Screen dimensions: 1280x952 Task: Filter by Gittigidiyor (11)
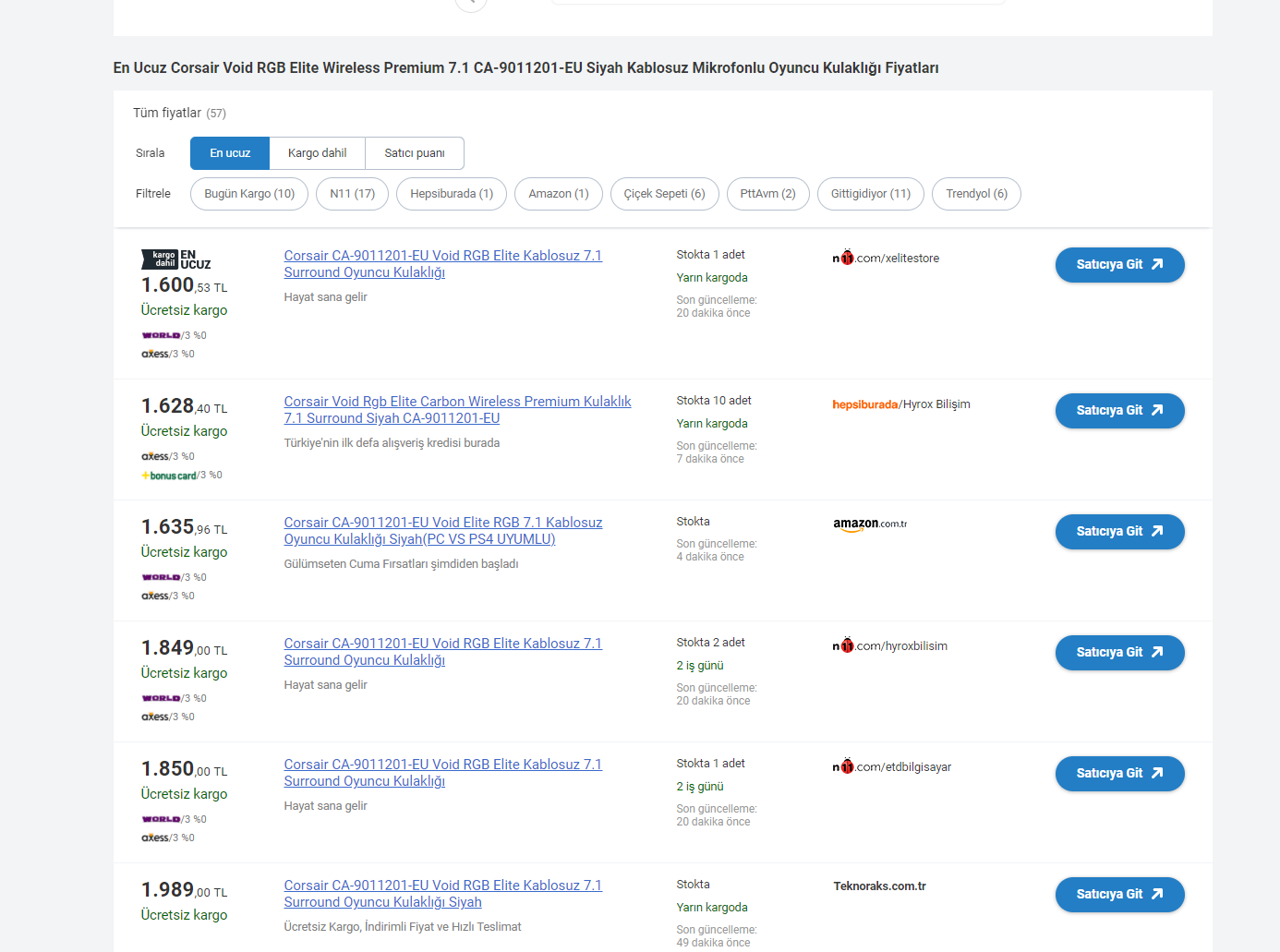tap(871, 194)
